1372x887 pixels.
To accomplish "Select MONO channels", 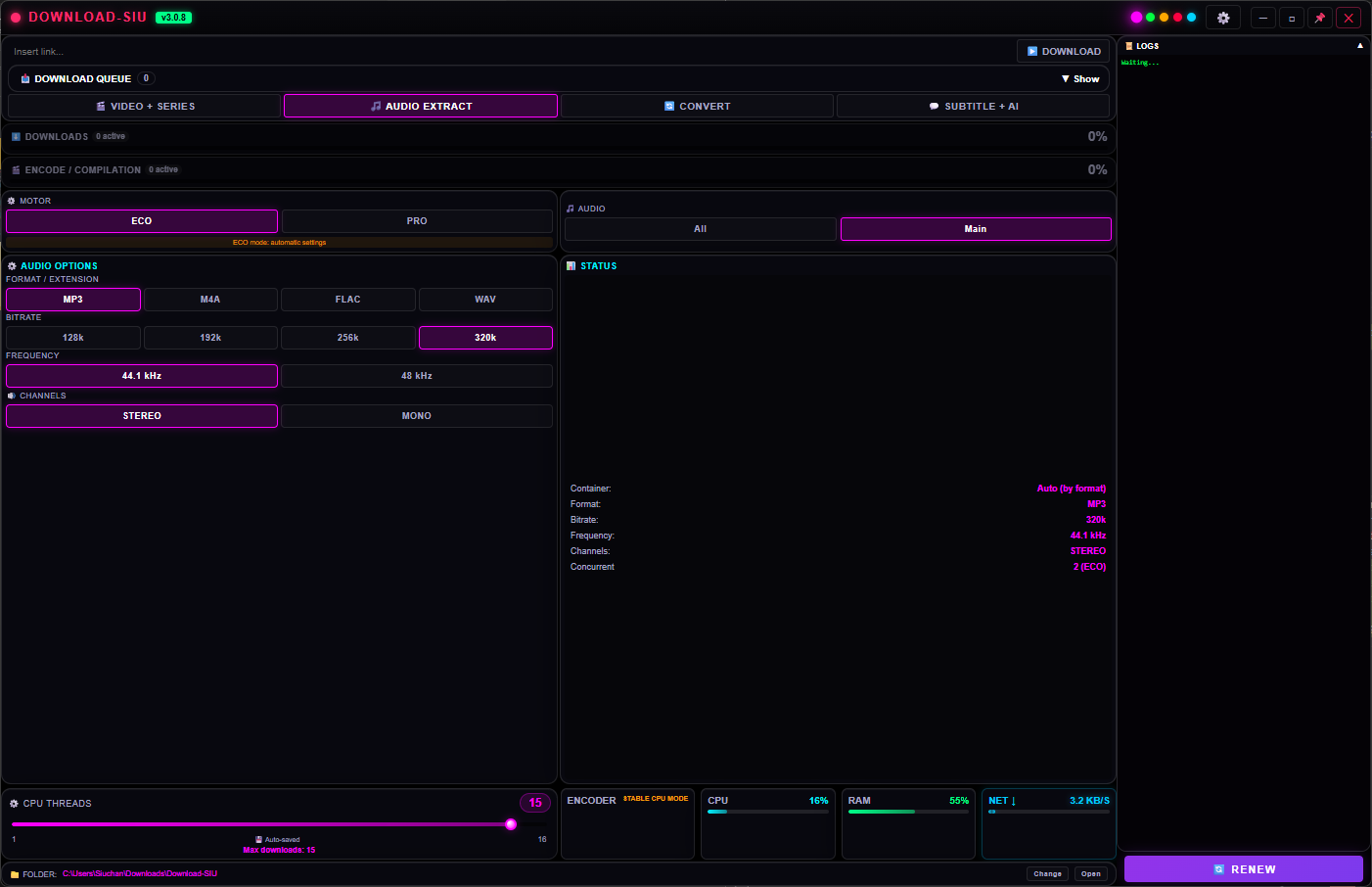I will [417, 416].
